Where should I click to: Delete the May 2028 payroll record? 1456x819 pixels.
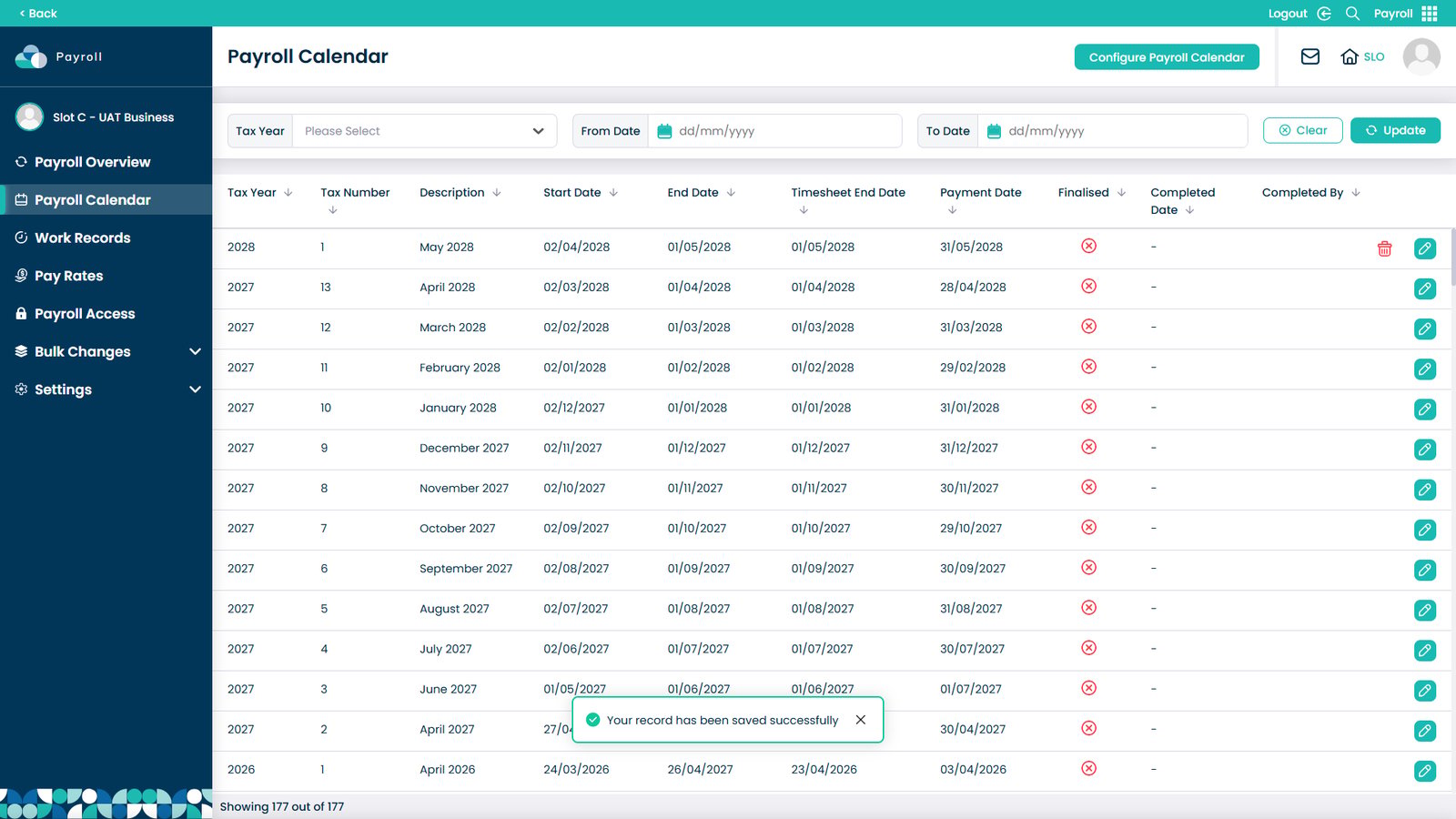pos(1384,248)
